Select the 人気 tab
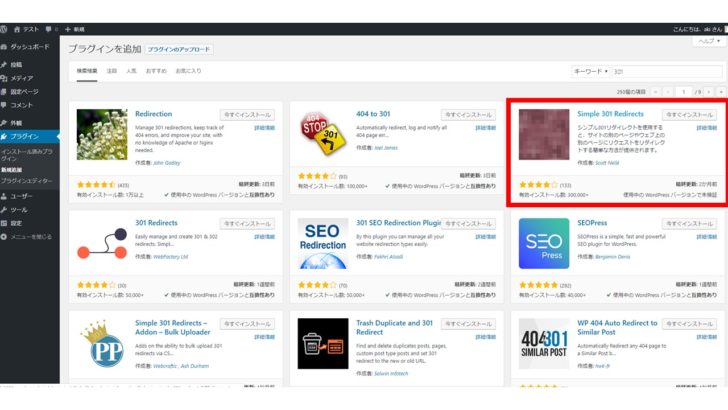Viewport: 728px width, 410px height. tap(131, 71)
